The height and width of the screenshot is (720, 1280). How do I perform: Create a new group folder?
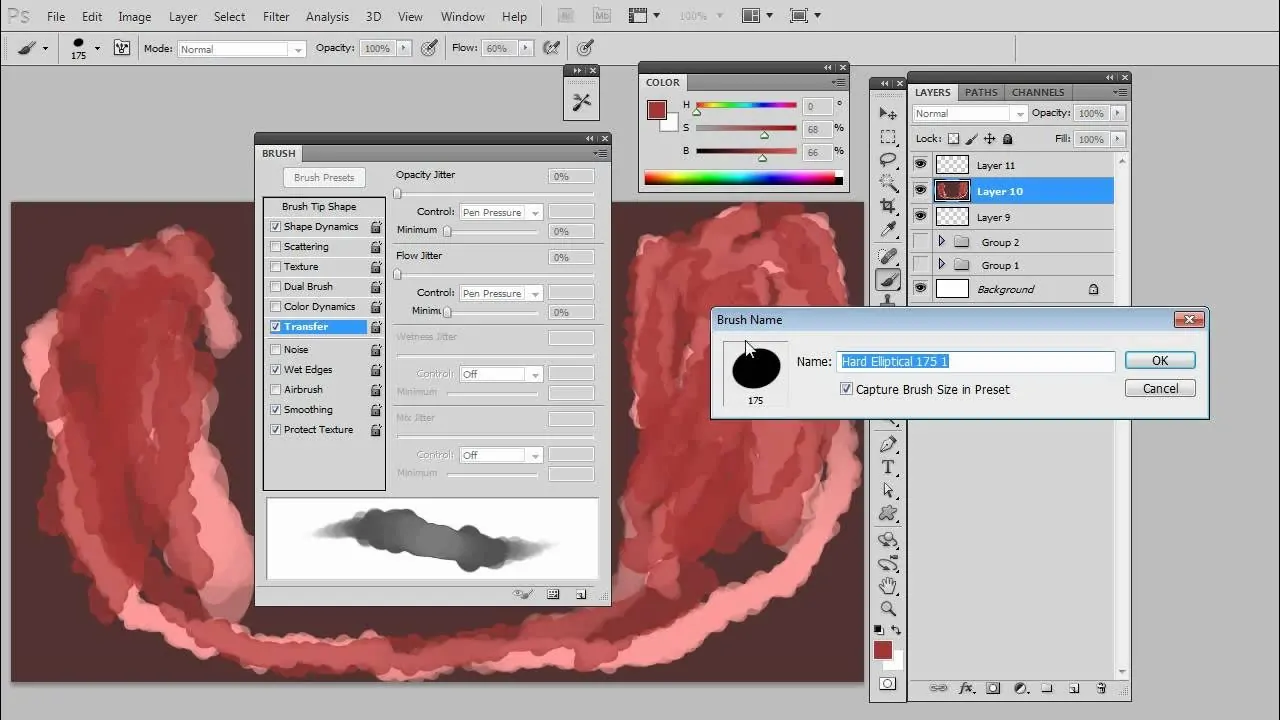tap(1047, 688)
